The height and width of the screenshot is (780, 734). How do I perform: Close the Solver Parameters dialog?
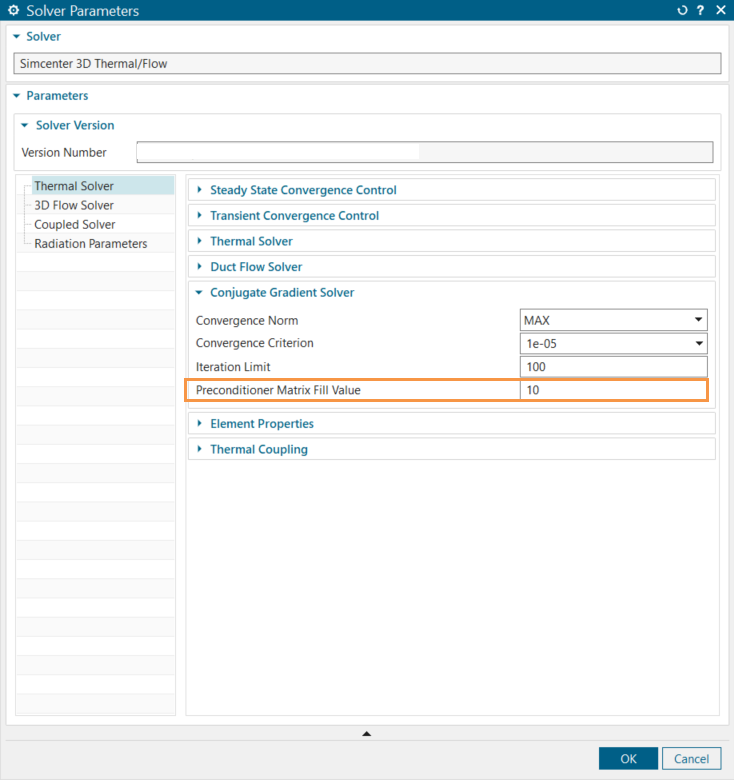click(x=720, y=11)
